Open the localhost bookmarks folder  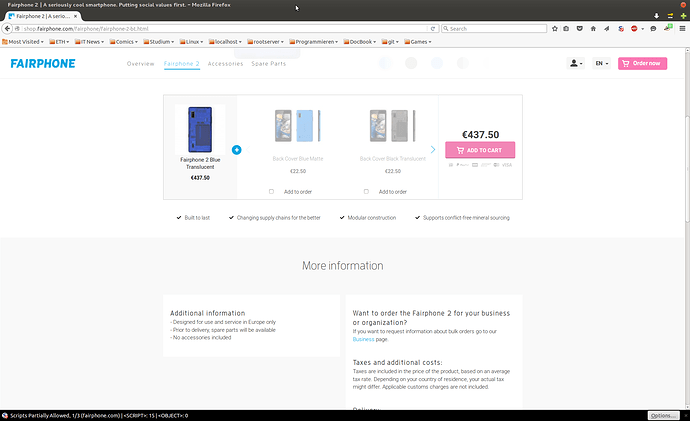click(225, 42)
